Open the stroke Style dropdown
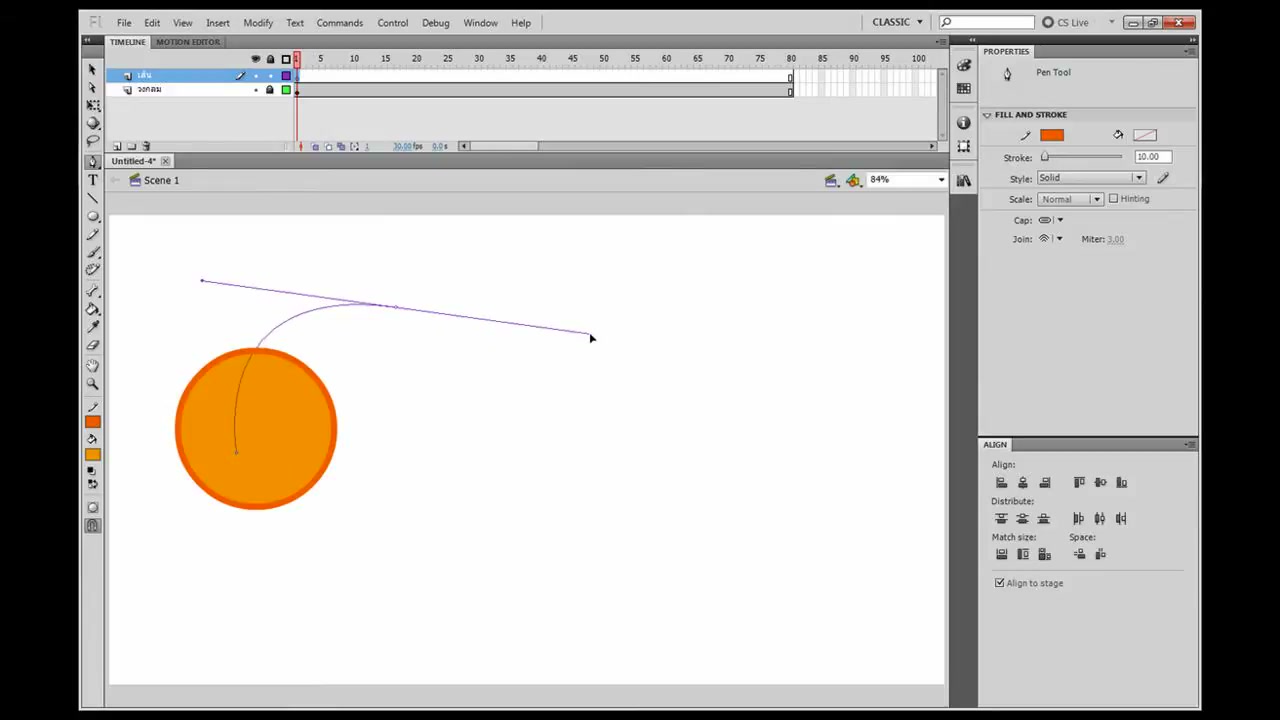 [1090, 178]
